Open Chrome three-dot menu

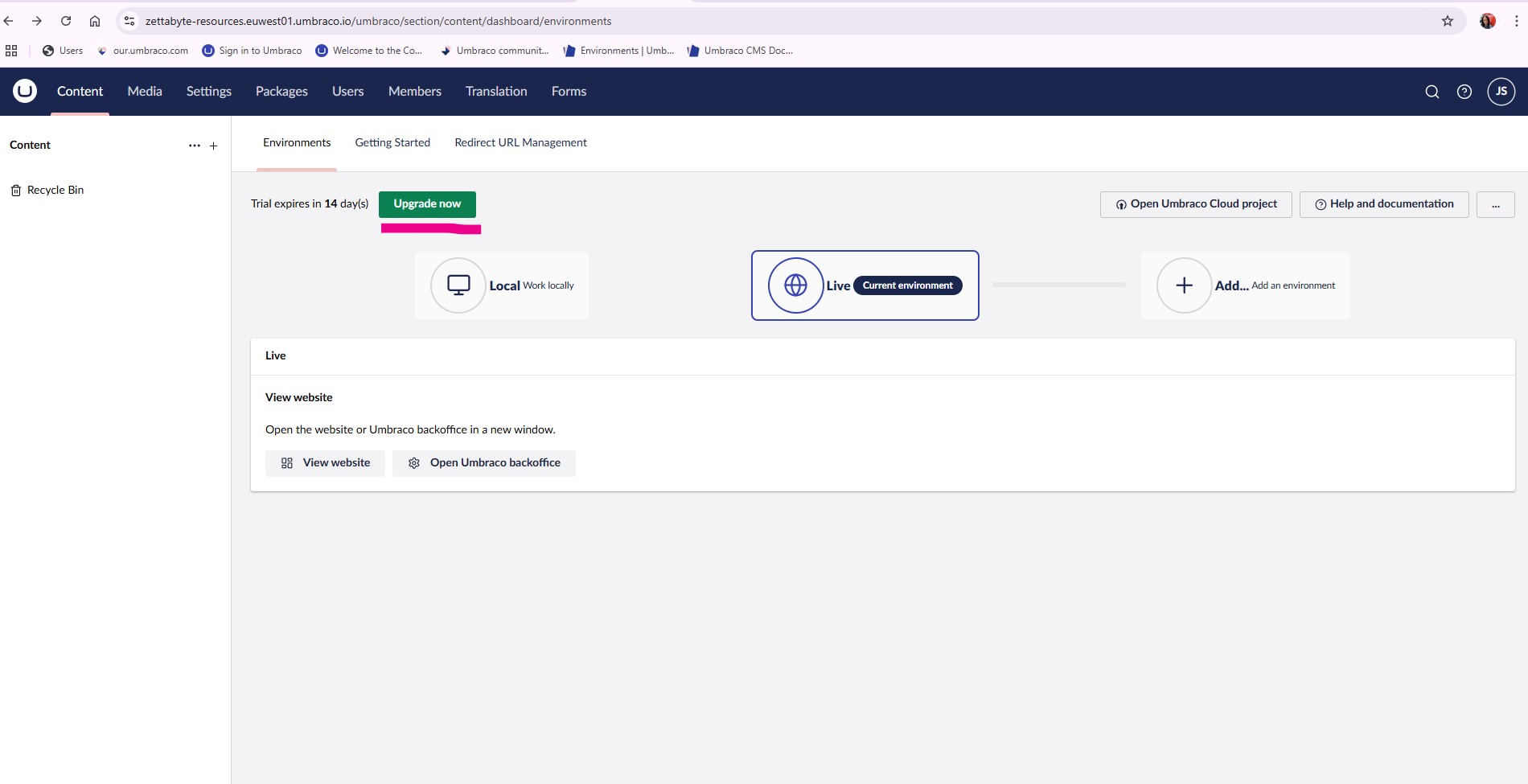click(x=1517, y=21)
